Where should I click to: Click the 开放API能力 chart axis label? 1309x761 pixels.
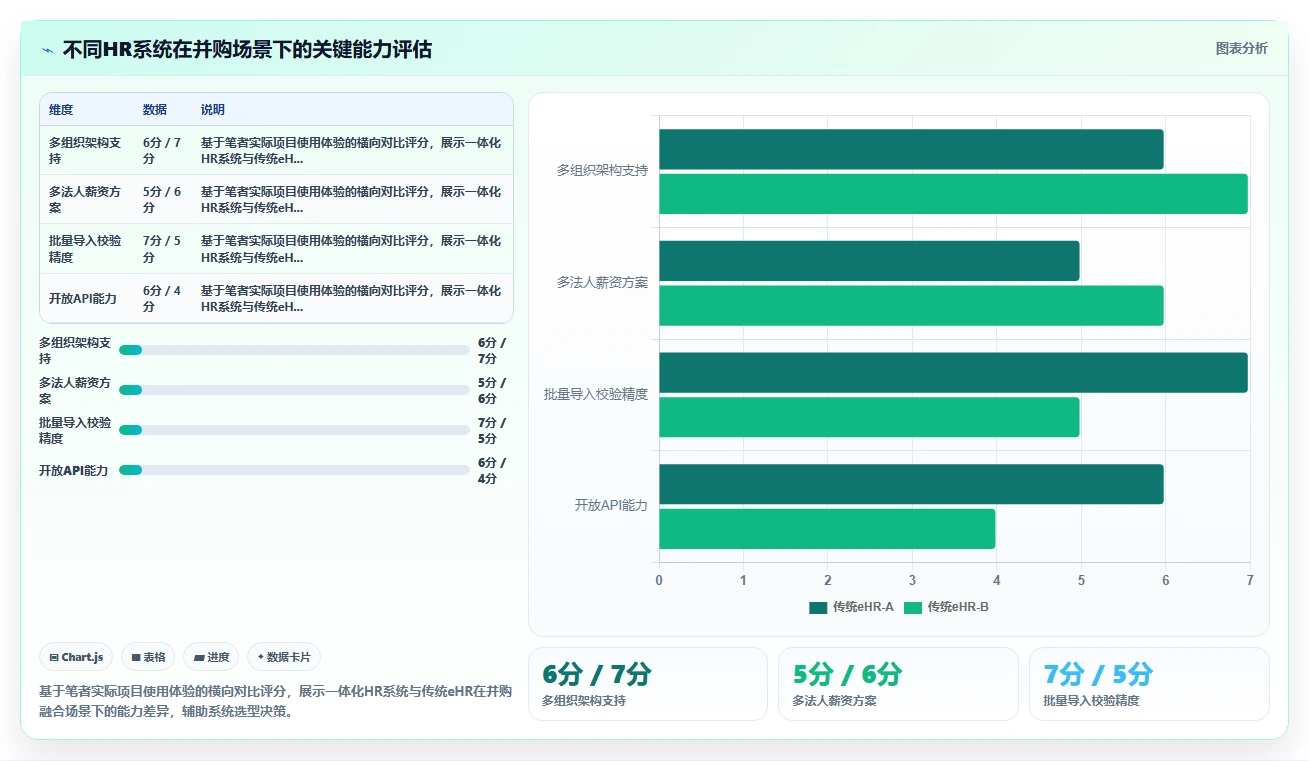[611, 506]
